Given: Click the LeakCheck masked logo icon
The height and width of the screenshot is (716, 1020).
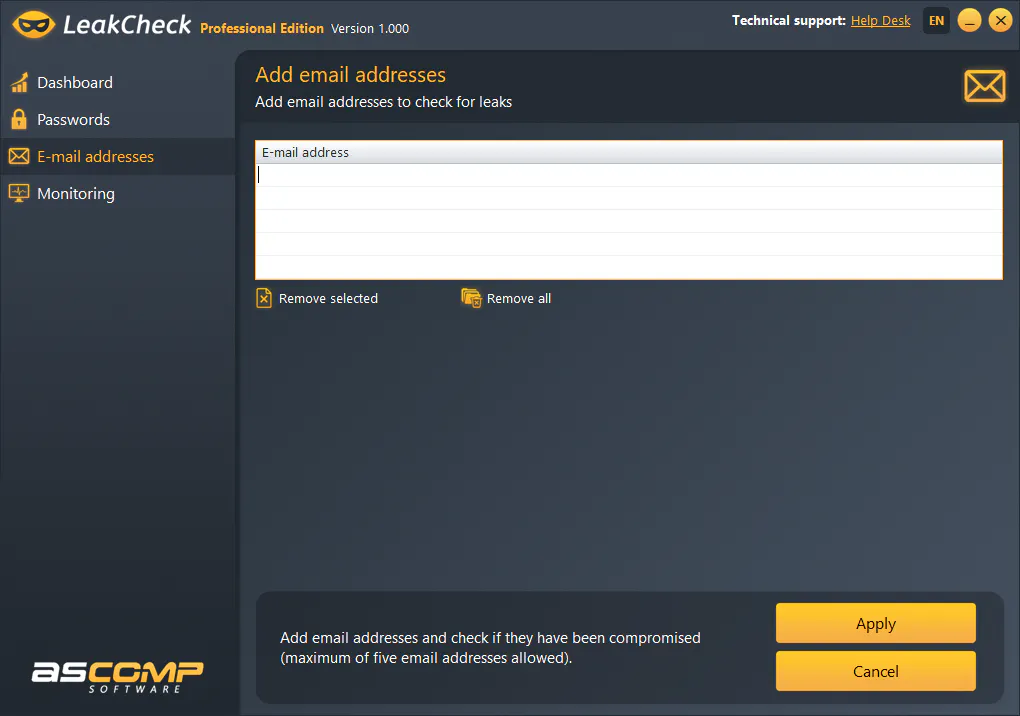Looking at the screenshot, I should pyautogui.click(x=33, y=25).
